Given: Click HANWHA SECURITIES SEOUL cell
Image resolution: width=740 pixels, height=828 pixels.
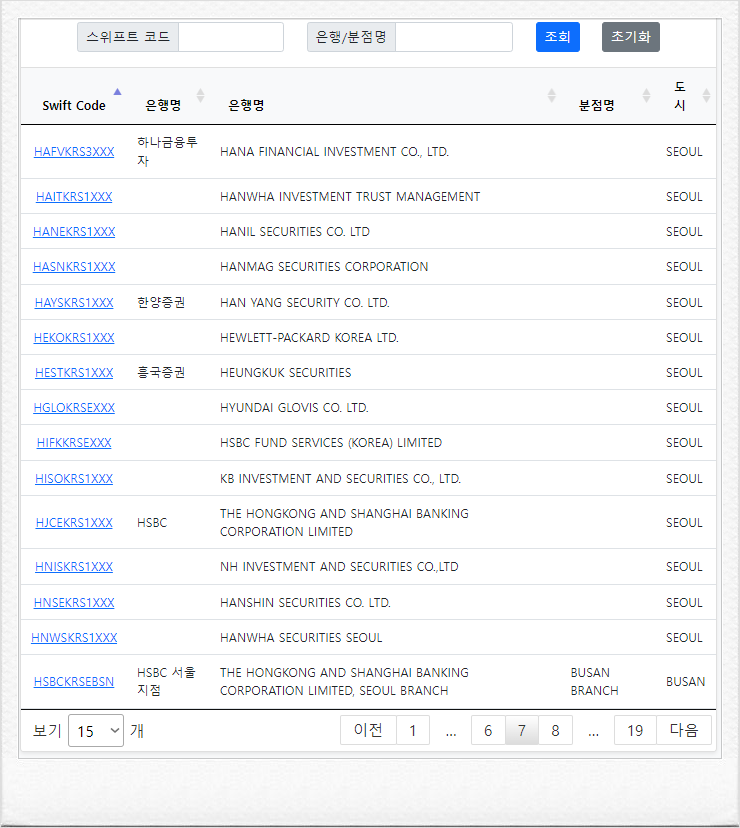Looking at the screenshot, I should click(x=301, y=638).
